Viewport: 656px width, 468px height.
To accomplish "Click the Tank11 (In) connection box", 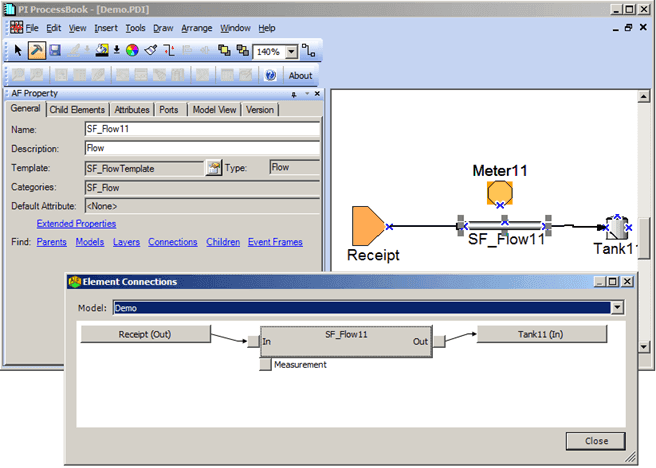I will pos(541,334).
